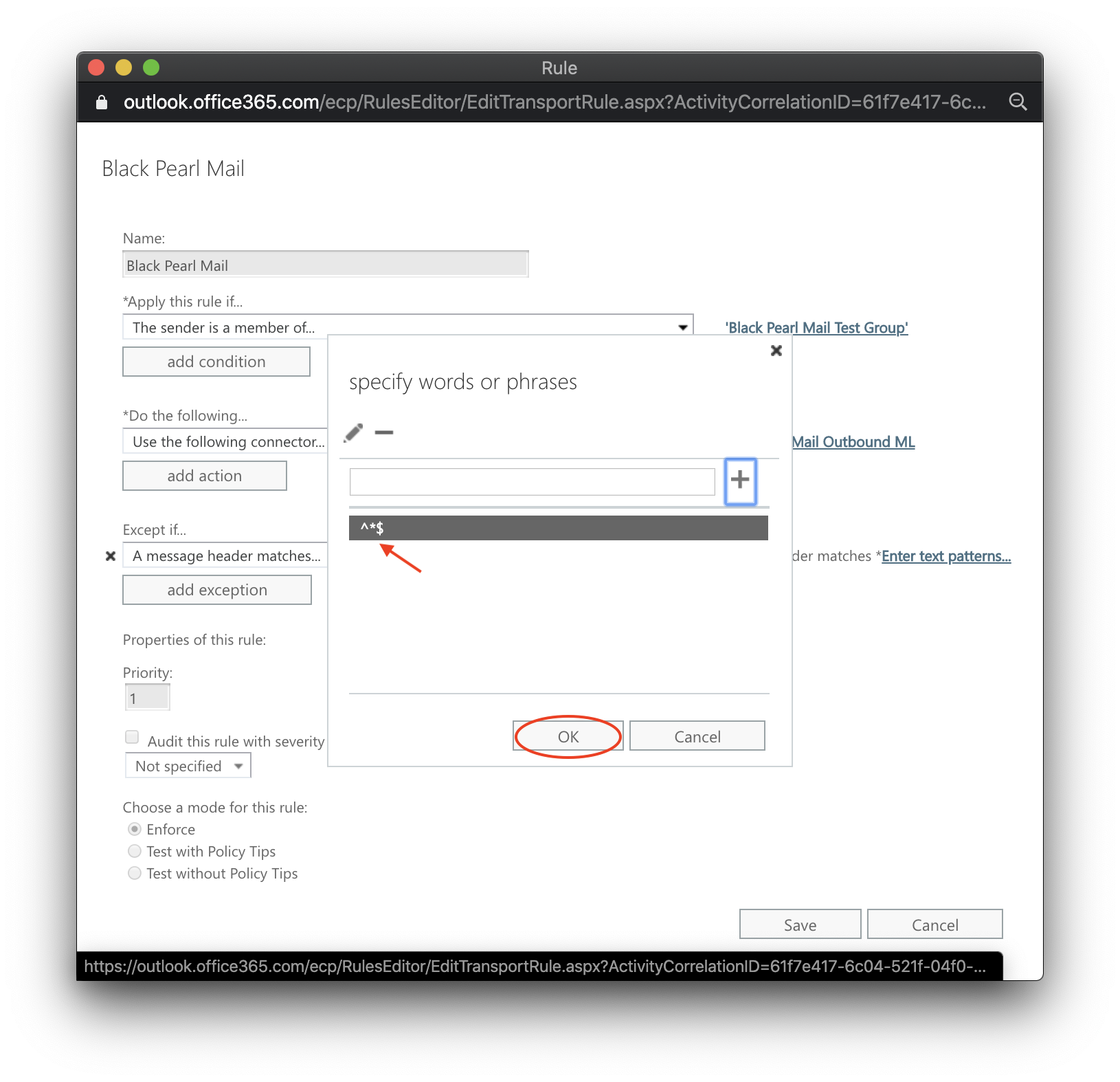Screen dimensions: 1120x1082
Task: Add phrase using the plus button
Action: coord(740,481)
